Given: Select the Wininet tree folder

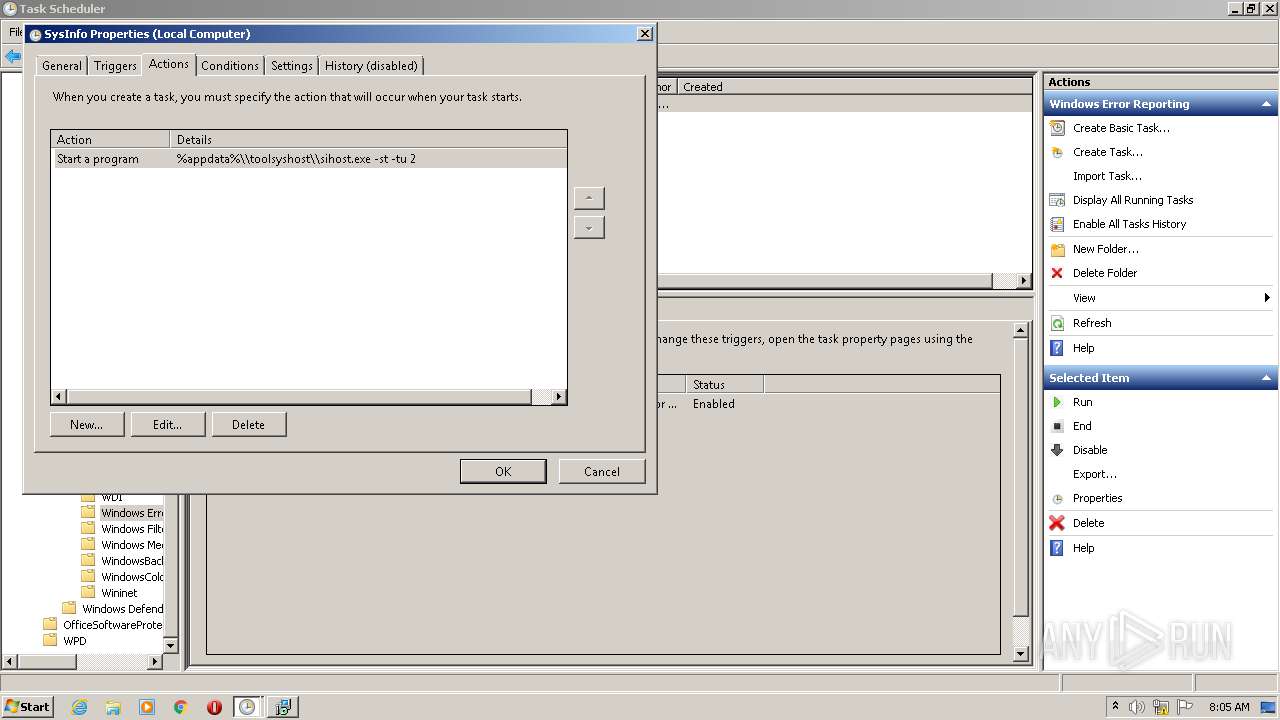Looking at the screenshot, I should point(119,593).
